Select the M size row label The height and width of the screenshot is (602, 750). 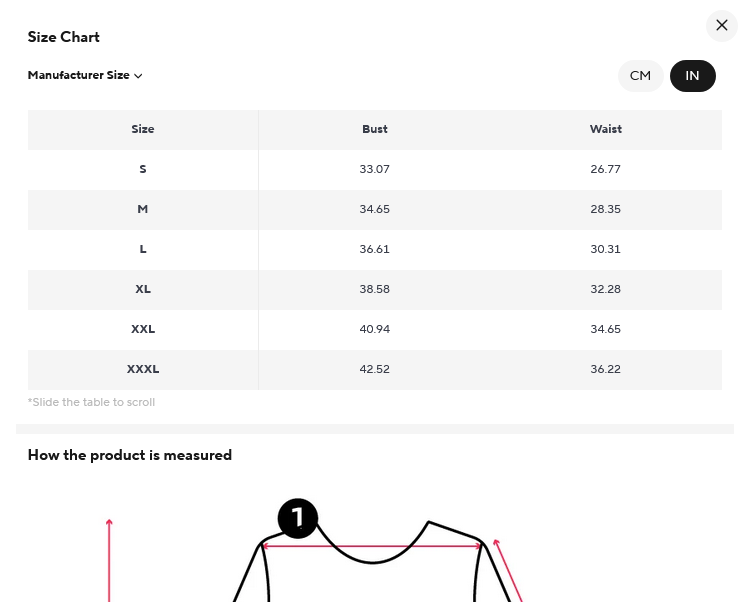click(x=143, y=209)
